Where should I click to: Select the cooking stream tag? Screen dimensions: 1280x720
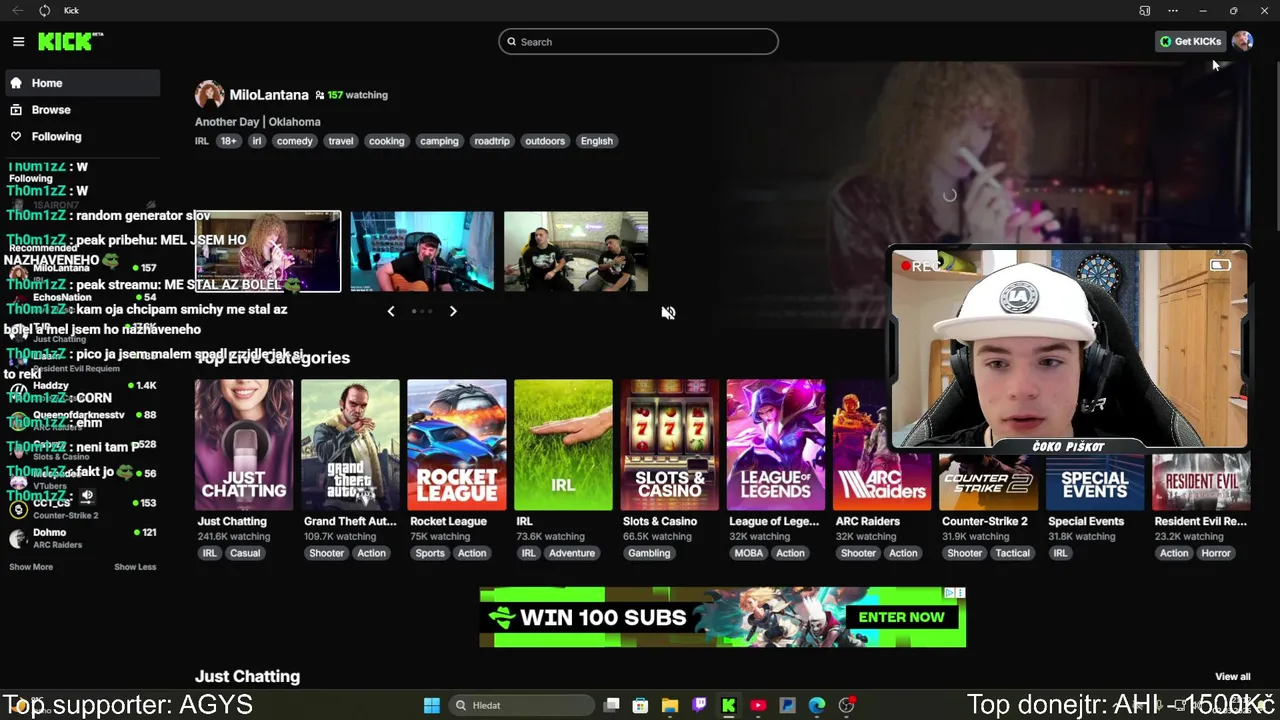386,141
